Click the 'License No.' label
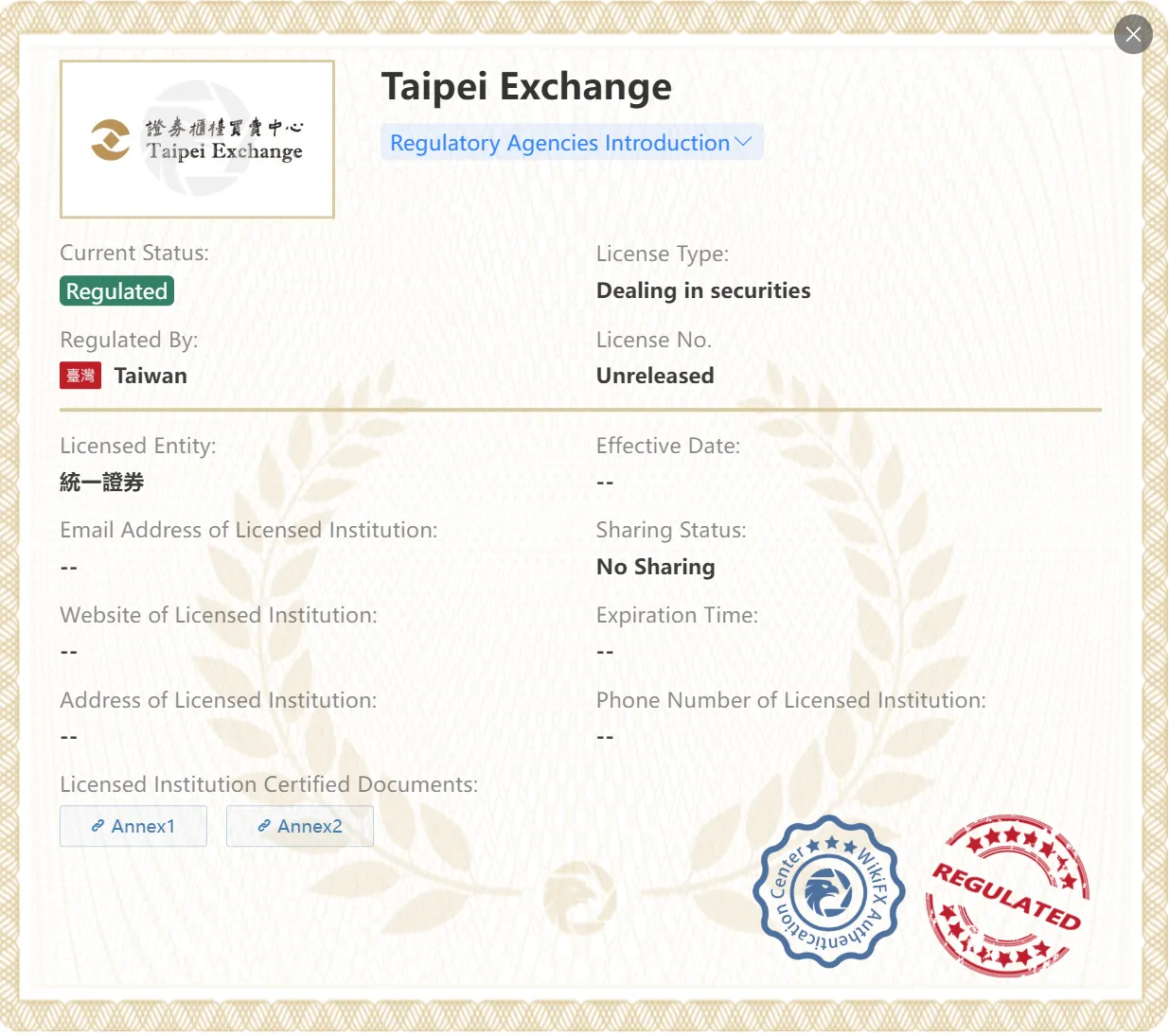Screen dimensions: 1169x1036 [654, 340]
